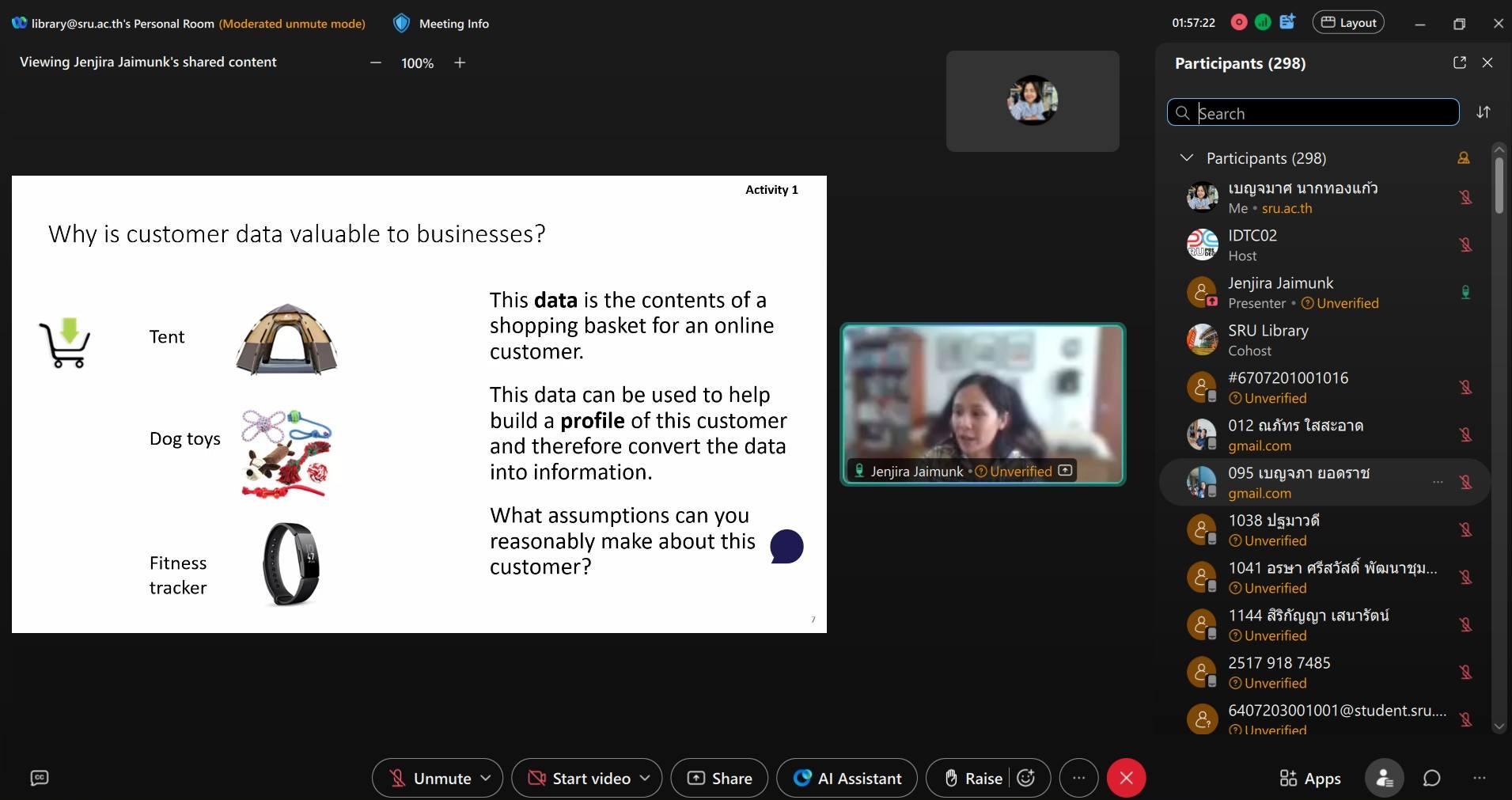This screenshot has width=1512, height=800.
Task: Expand video options arrow beside Start video
Action: pyautogui.click(x=645, y=778)
